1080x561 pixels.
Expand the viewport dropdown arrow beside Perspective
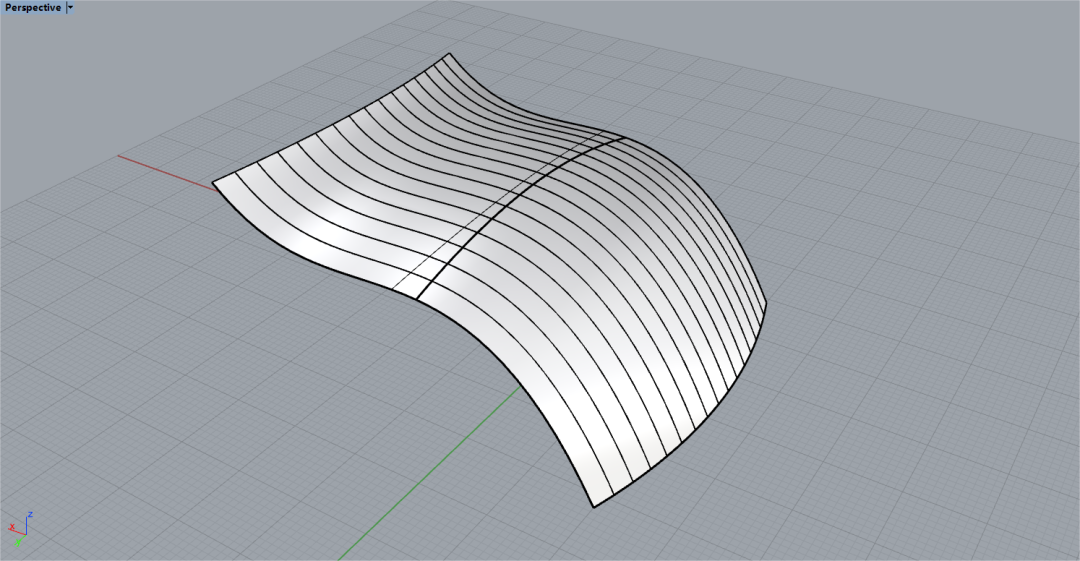tap(70, 8)
